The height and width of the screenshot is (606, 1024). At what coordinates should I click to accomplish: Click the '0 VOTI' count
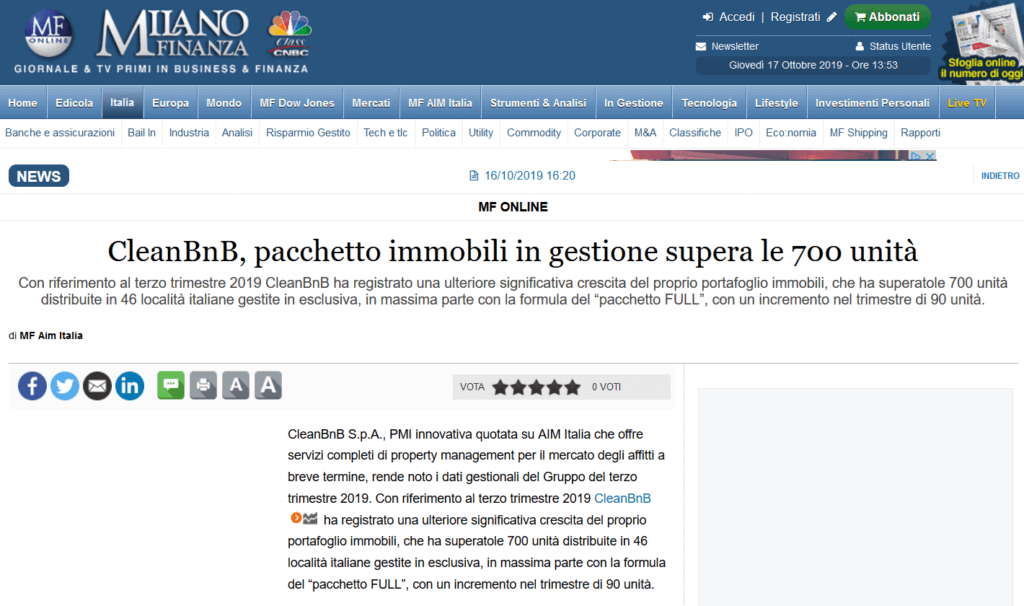pyautogui.click(x=606, y=387)
